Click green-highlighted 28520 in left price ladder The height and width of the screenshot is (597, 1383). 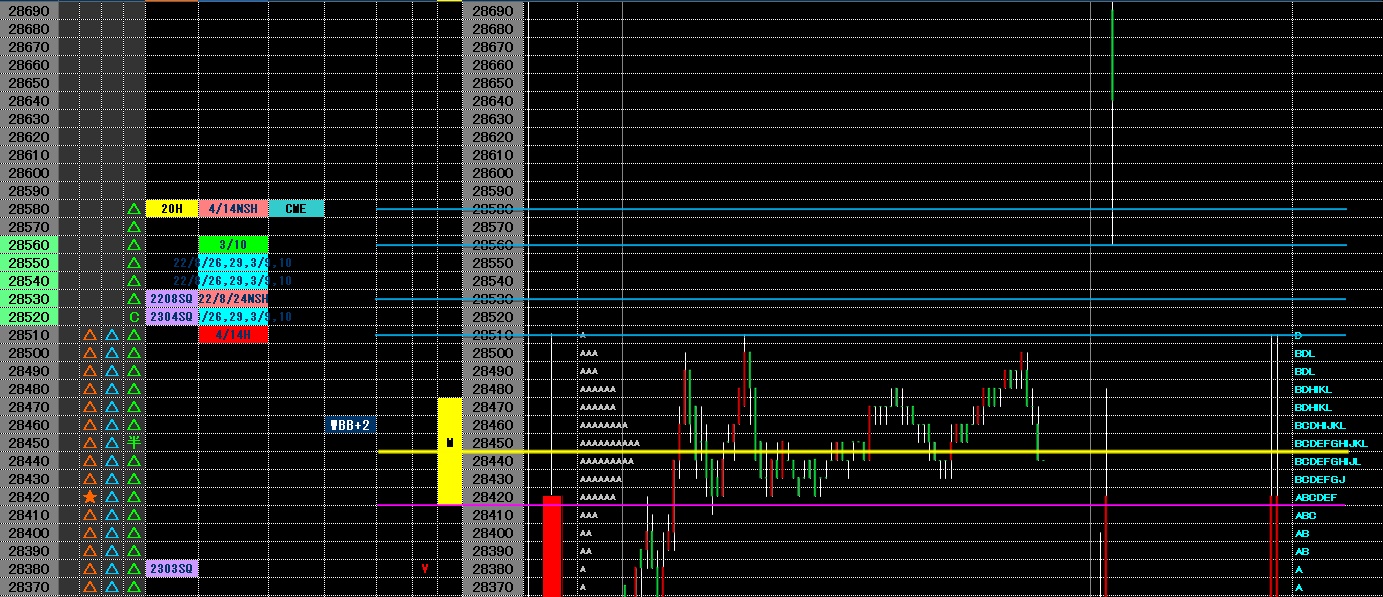[x=29, y=317]
